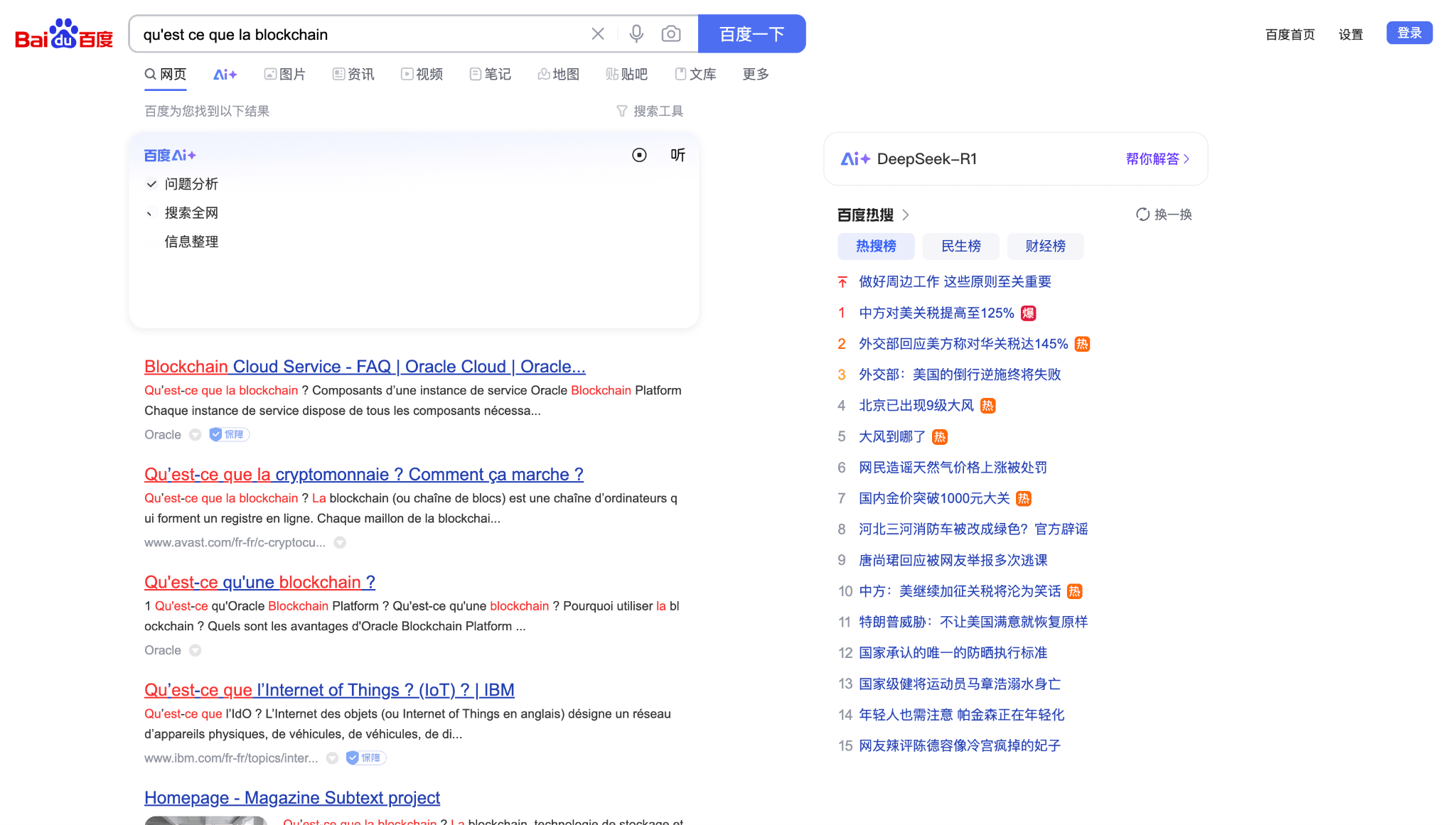Open the 贴吧 tab

click(x=626, y=75)
